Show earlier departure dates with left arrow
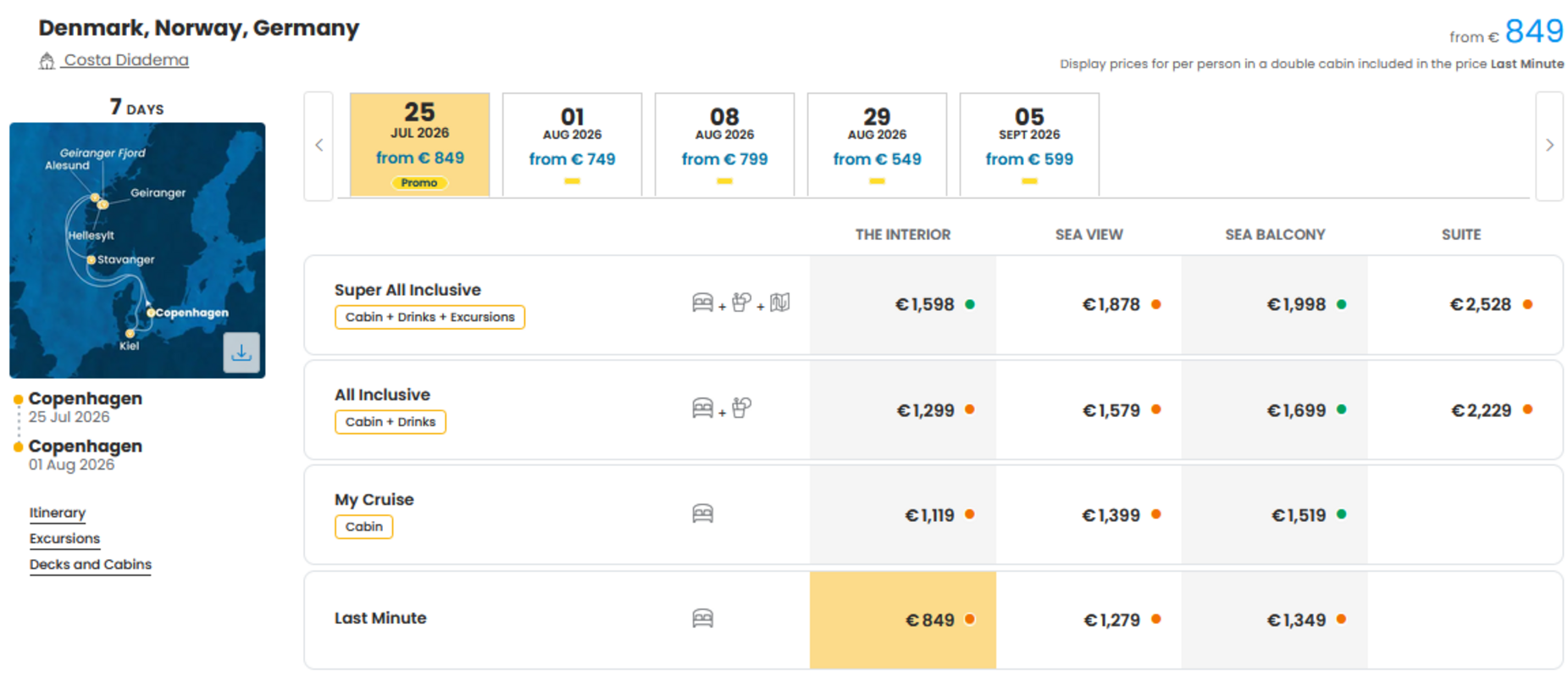1568x678 pixels. coord(319,146)
